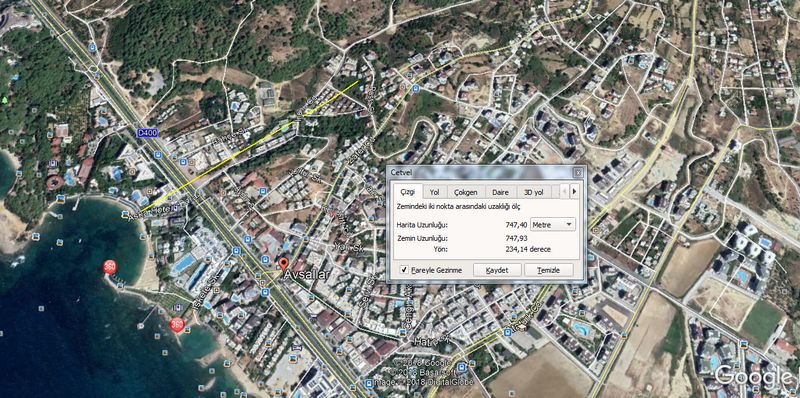Click the transit icon above the Google copyright text
This screenshot has height=398, width=800.
tap(462, 366)
